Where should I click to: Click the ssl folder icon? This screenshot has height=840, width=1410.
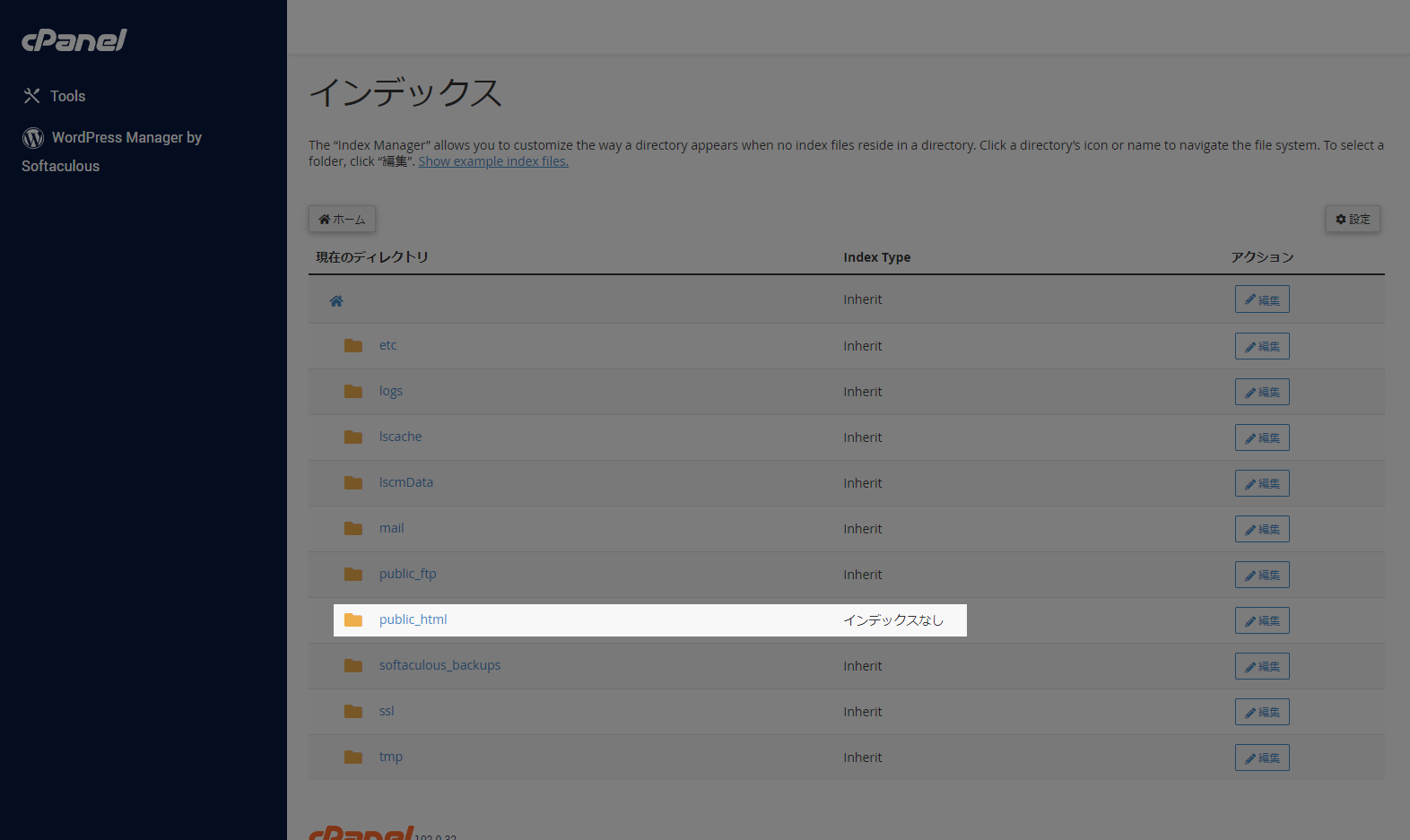pyautogui.click(x=353, y=712)
